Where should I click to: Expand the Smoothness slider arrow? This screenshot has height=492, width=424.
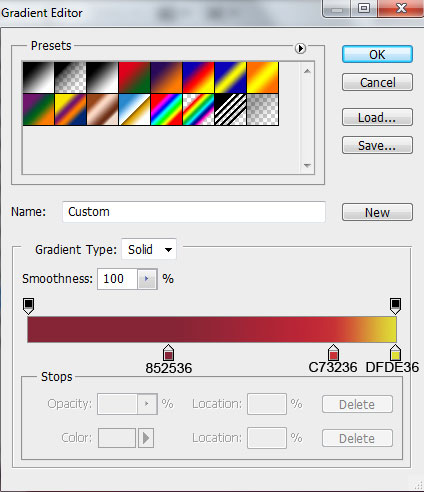[x=147, y=279]
